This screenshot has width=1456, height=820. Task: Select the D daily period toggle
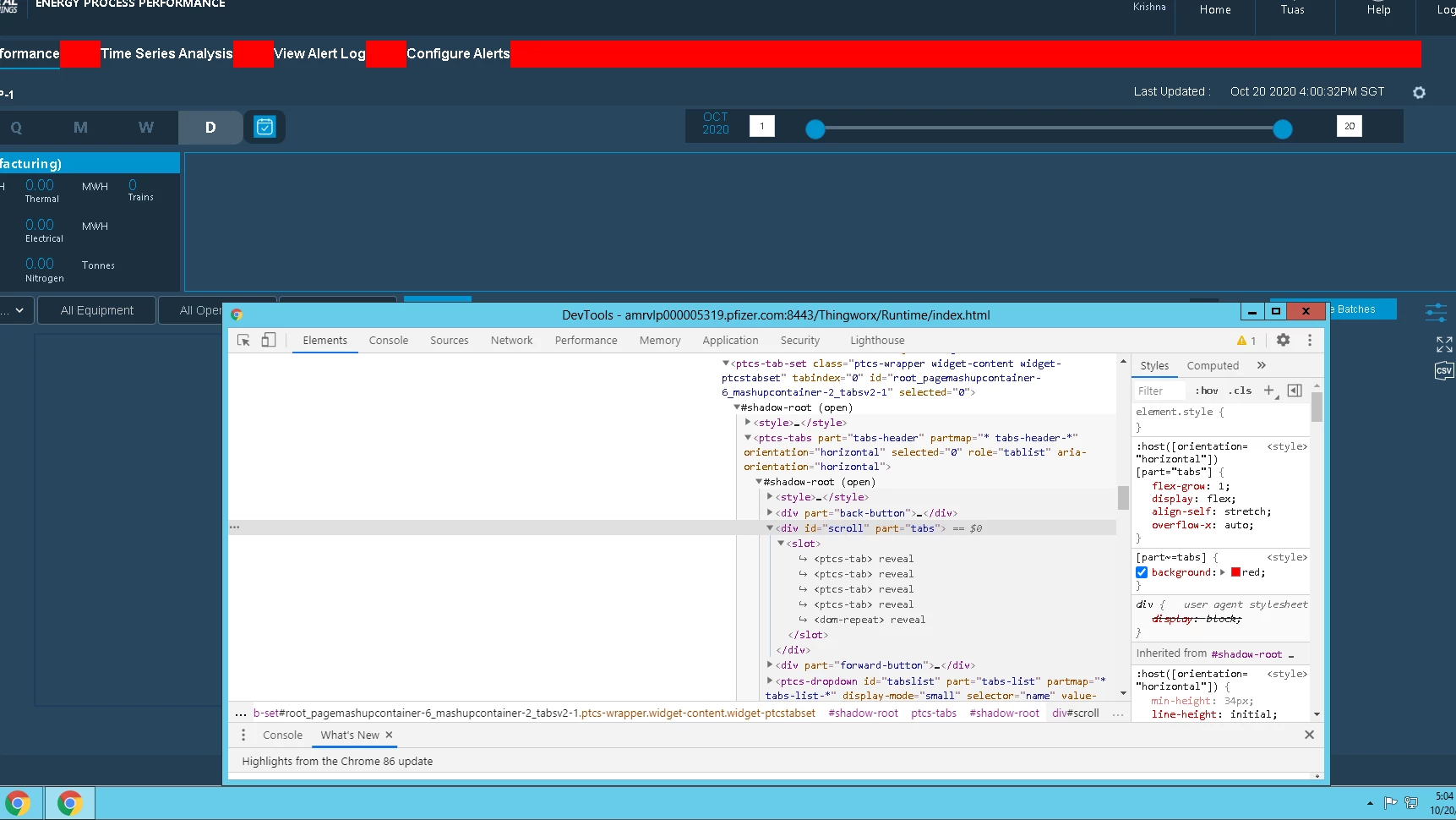point(210,128)
